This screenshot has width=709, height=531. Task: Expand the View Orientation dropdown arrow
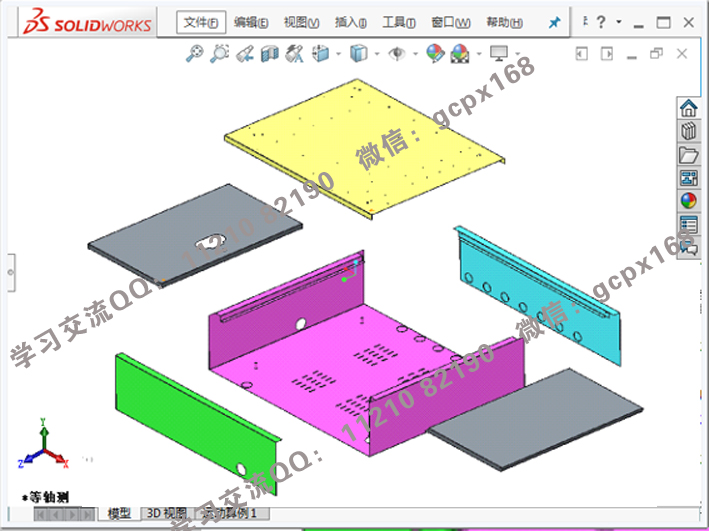337,54
